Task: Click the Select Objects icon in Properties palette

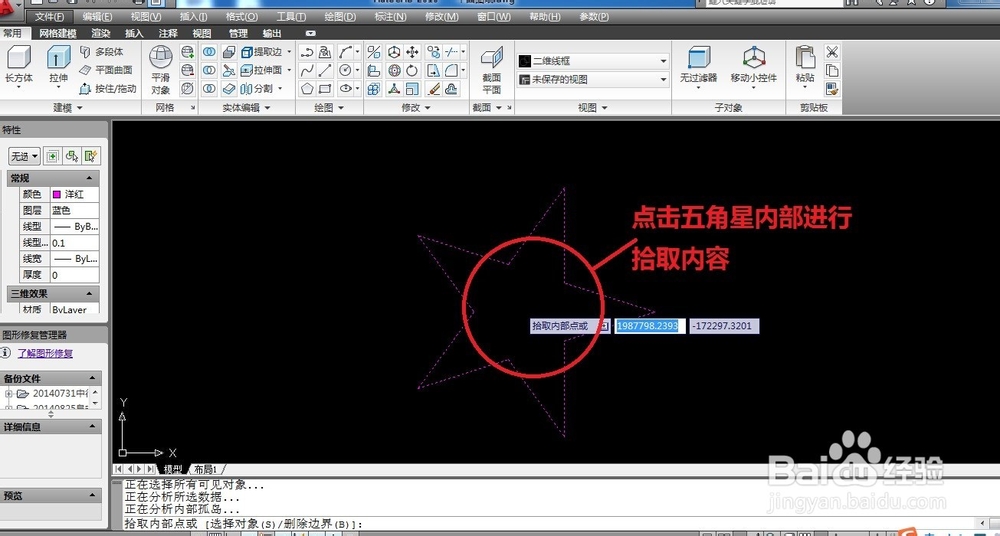Action: tap(72, 156)
